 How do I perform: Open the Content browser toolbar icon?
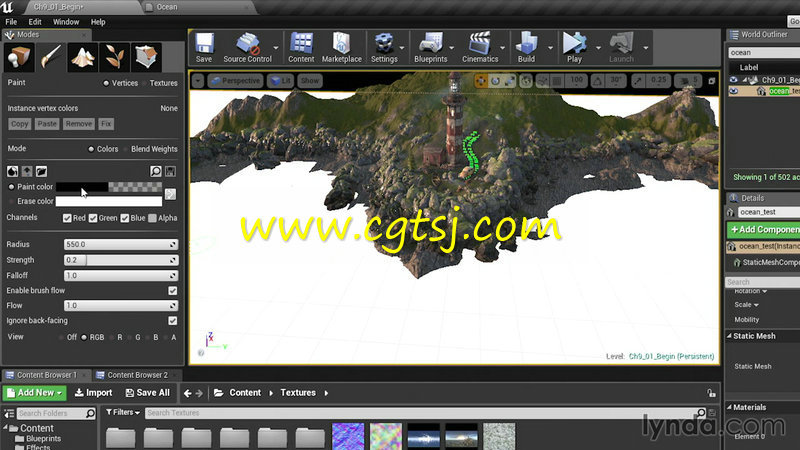tap(301, 47)
